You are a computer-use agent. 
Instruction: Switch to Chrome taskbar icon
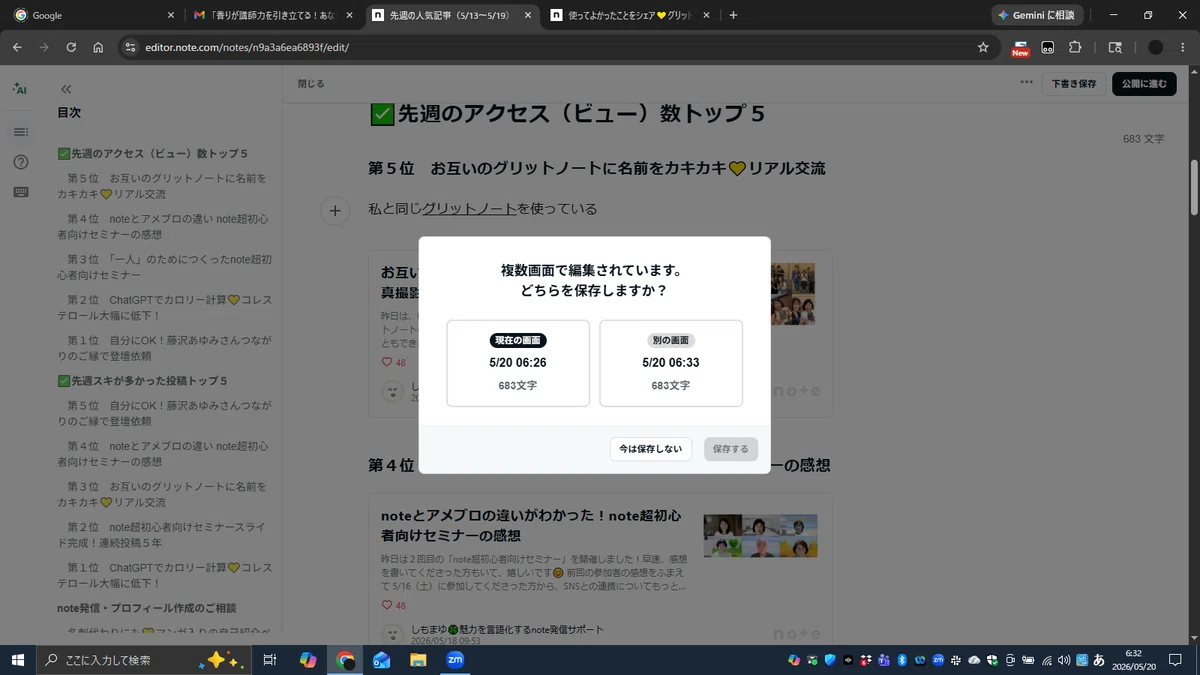pyautogui.click(x=346, y=660)
